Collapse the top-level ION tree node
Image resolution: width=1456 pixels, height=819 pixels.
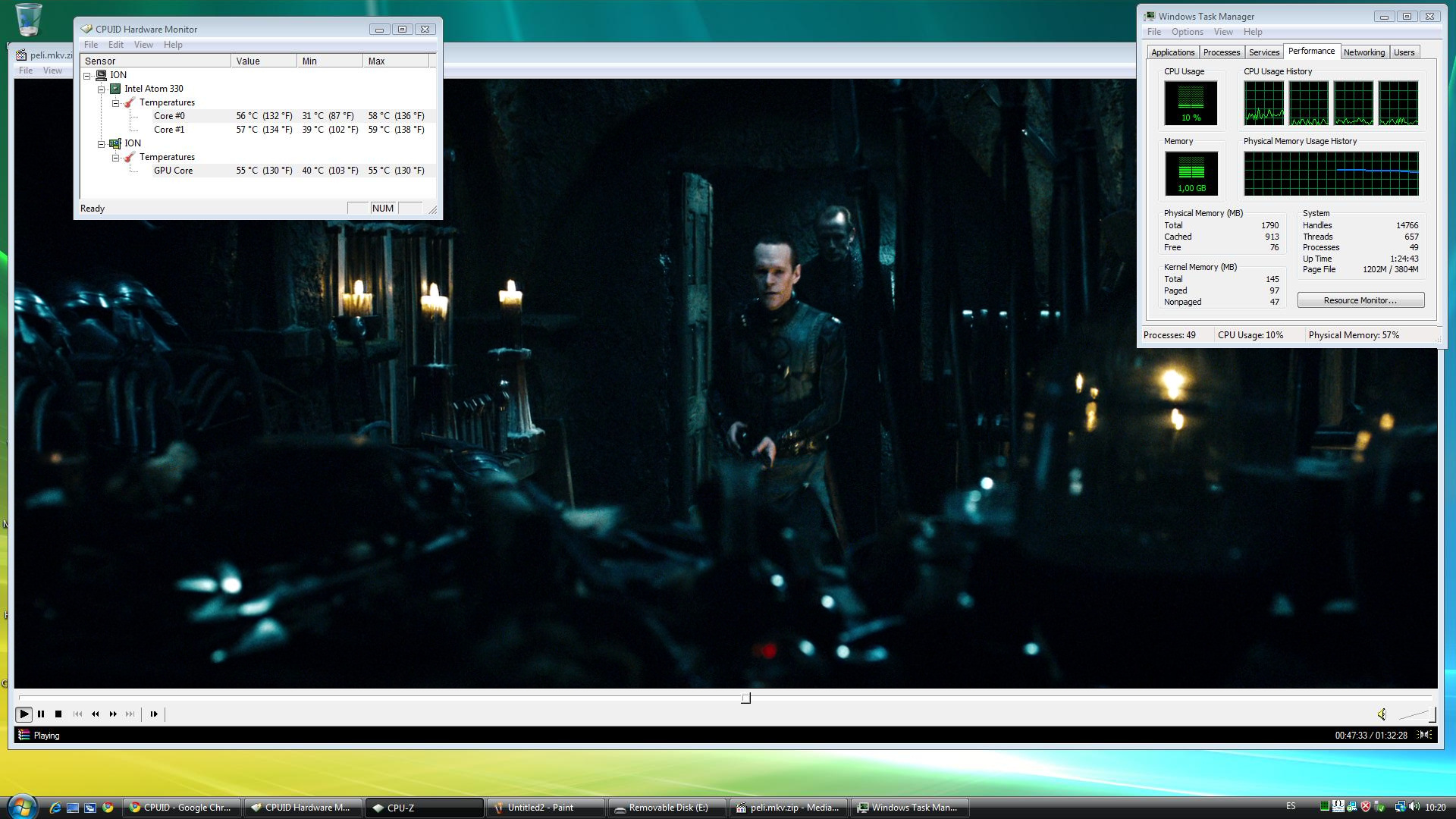[x=87, y=75]
